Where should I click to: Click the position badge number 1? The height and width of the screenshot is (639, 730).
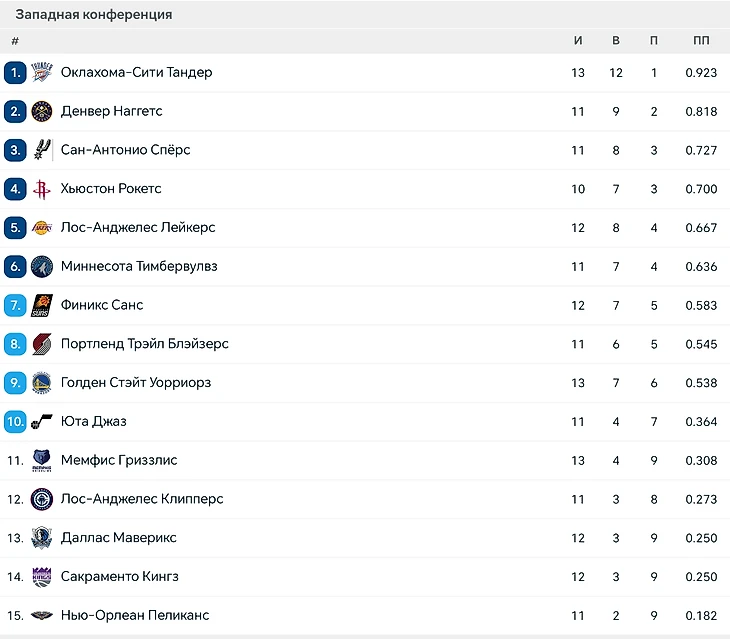coord(15,72)
